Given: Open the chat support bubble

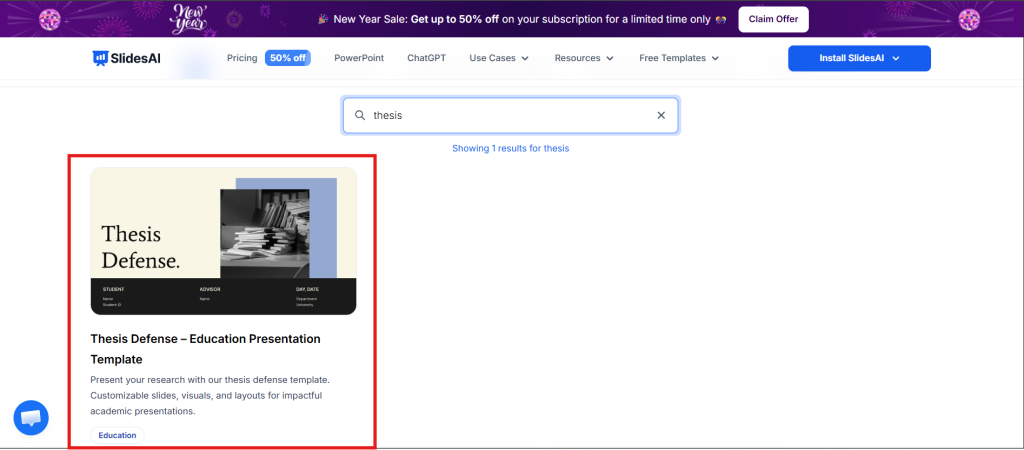Looking at the screenshot, I should point(31,417).
